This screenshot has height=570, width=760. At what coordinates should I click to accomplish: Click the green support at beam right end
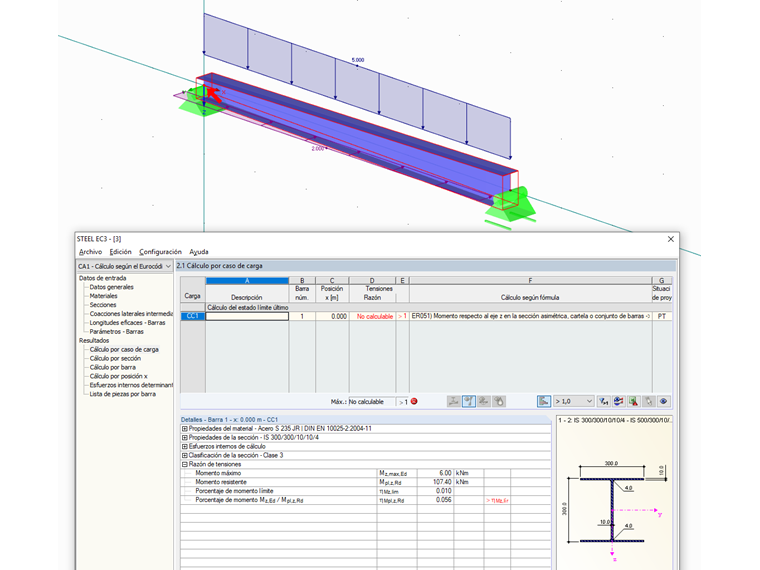(510, 207)
